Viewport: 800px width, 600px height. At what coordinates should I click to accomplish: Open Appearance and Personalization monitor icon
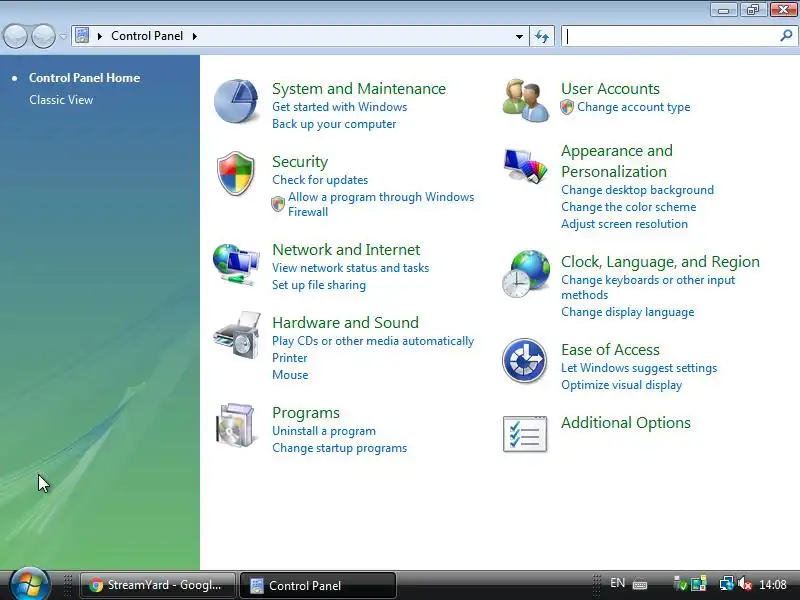(526, 165)
